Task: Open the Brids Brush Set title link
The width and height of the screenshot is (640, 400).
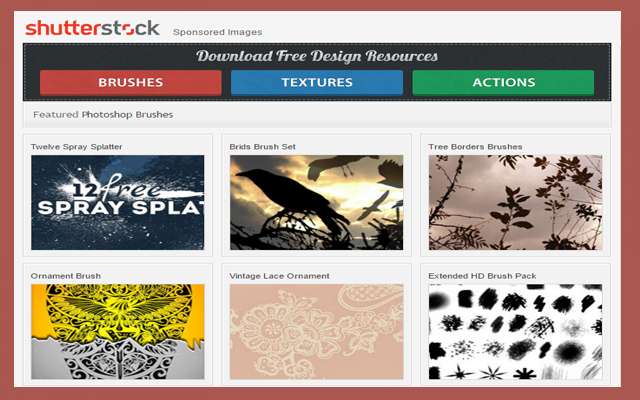Action: tap(262, 147)
